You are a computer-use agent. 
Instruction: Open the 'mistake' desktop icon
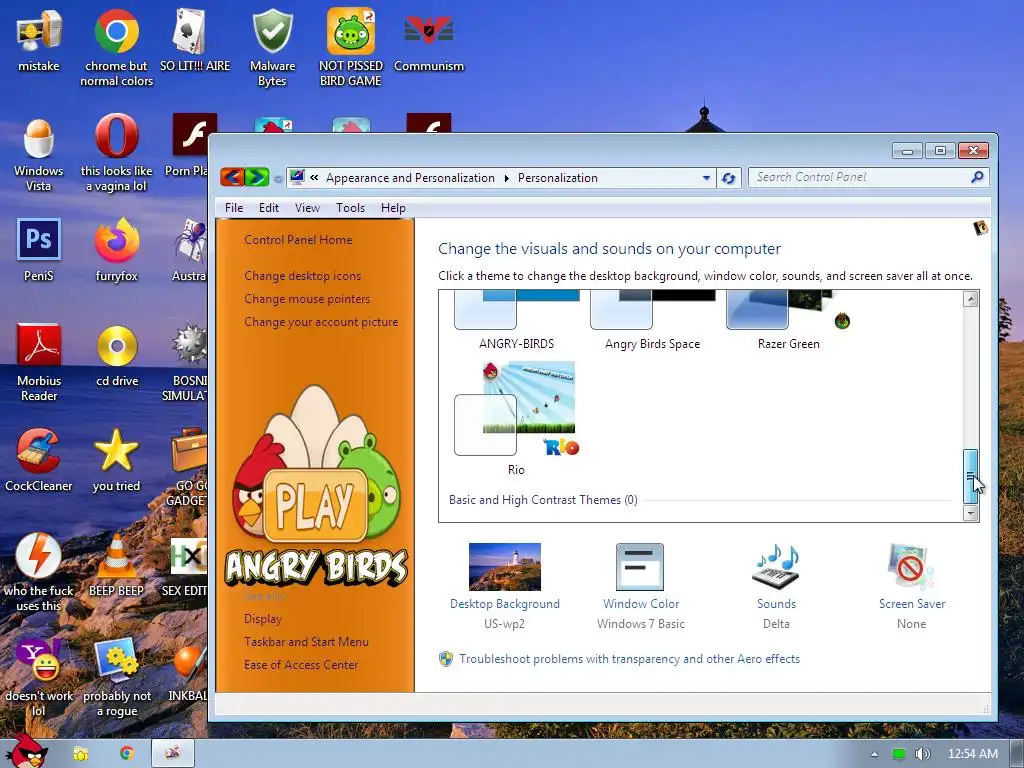39,40
